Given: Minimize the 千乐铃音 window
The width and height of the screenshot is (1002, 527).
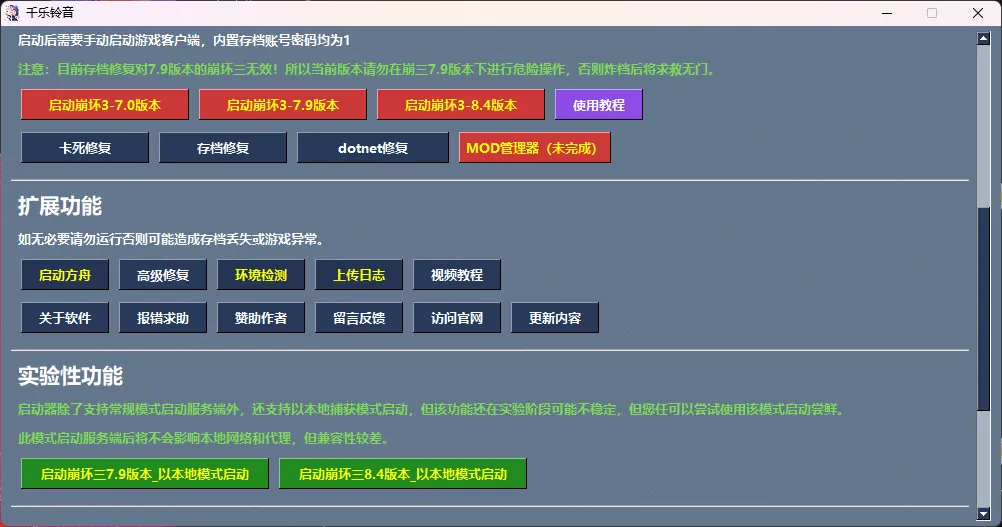Looking at the screenshot, I should (x=887, y=13).
